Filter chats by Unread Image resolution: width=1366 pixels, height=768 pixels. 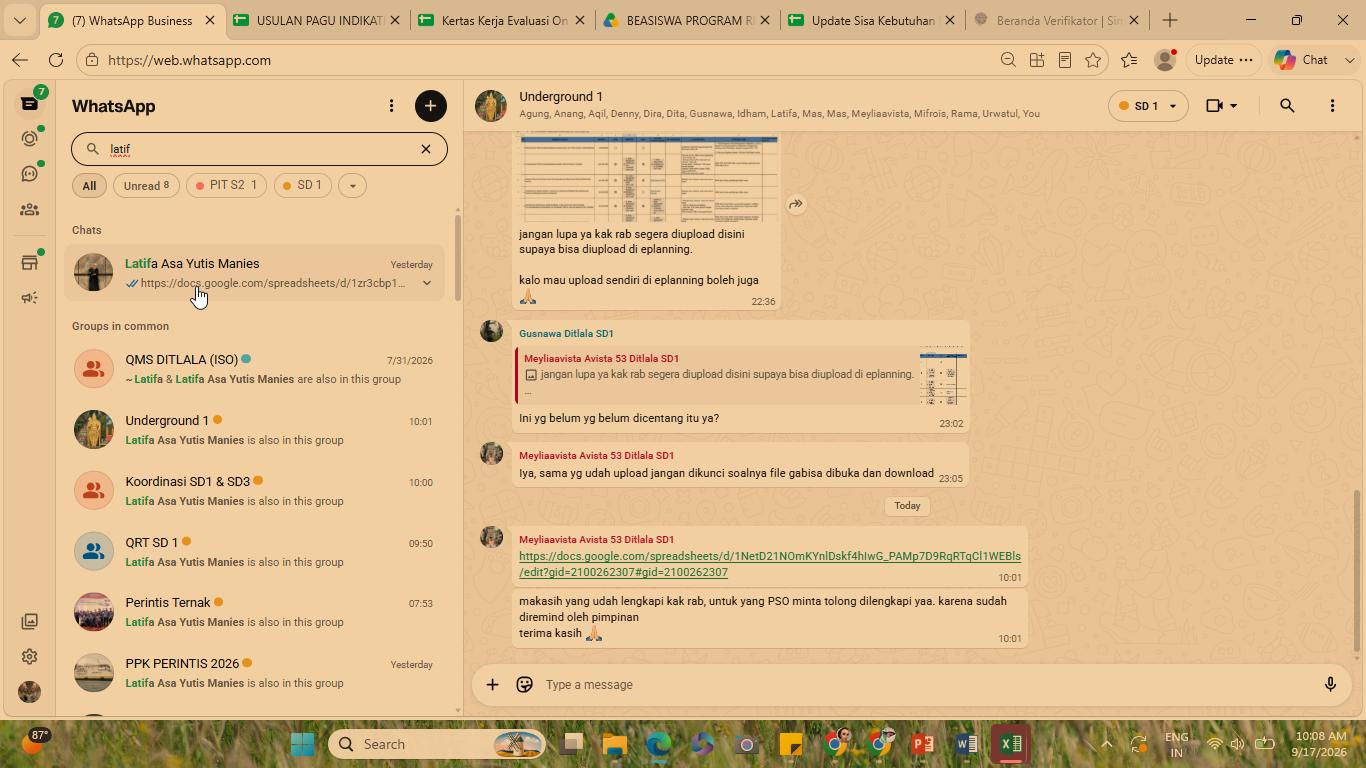click(146, 185)
